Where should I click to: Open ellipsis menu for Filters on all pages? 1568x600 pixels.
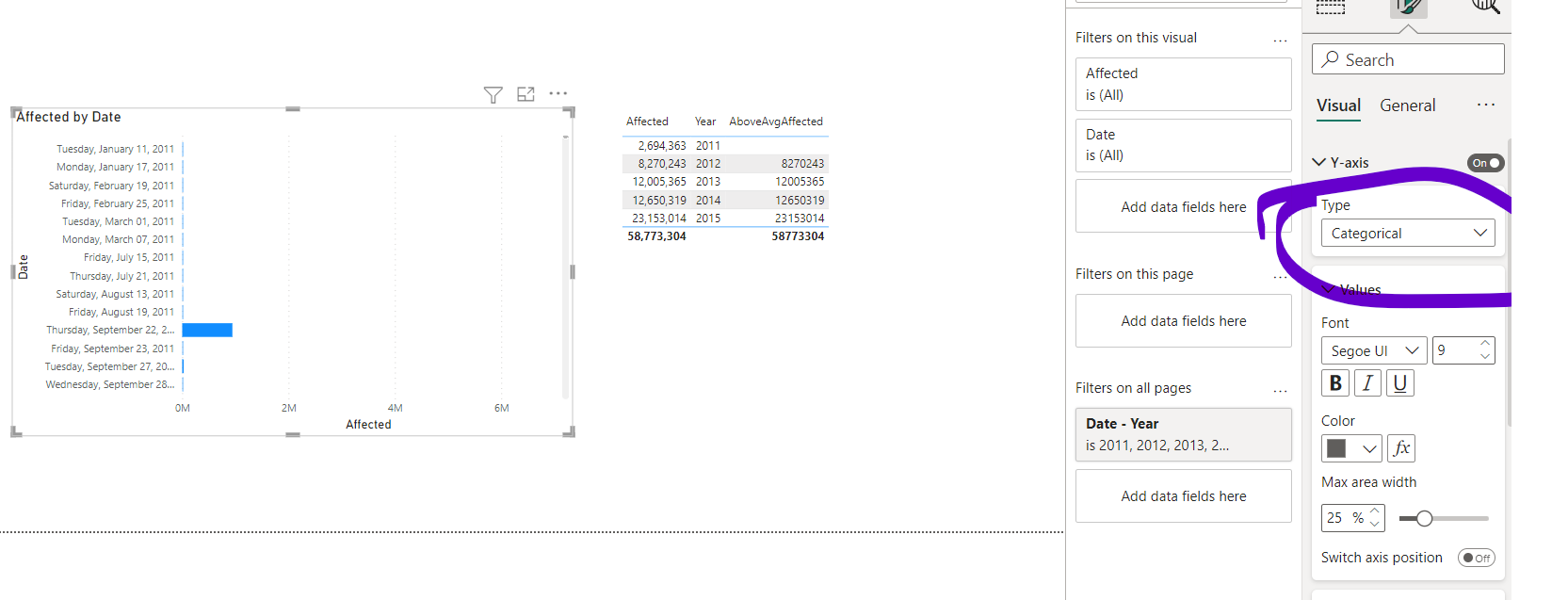click(x=1280, y=391)
